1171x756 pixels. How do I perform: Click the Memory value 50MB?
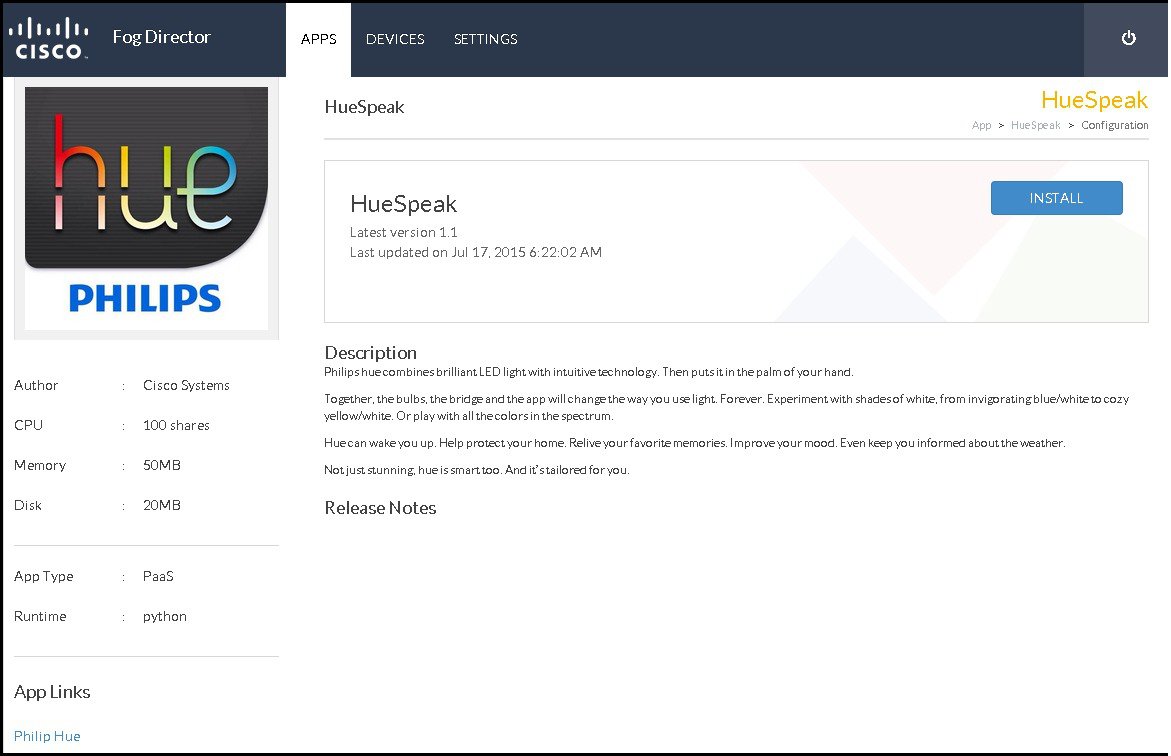pos(161,465)
